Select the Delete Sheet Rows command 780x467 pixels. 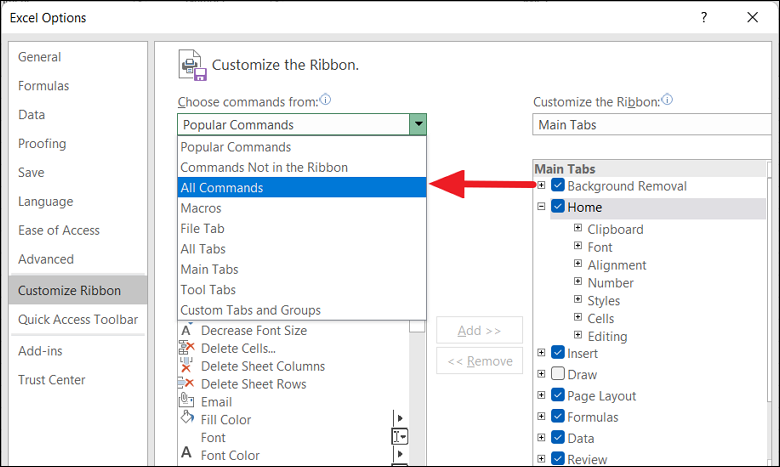pyautogui.click(x=293, y=383)
